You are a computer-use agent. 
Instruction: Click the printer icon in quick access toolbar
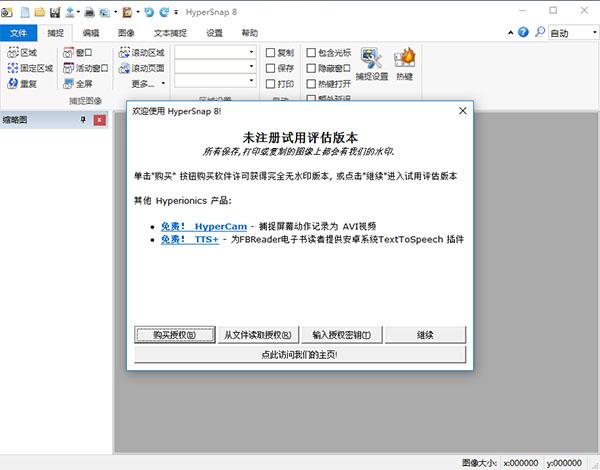tap(89, 12)
